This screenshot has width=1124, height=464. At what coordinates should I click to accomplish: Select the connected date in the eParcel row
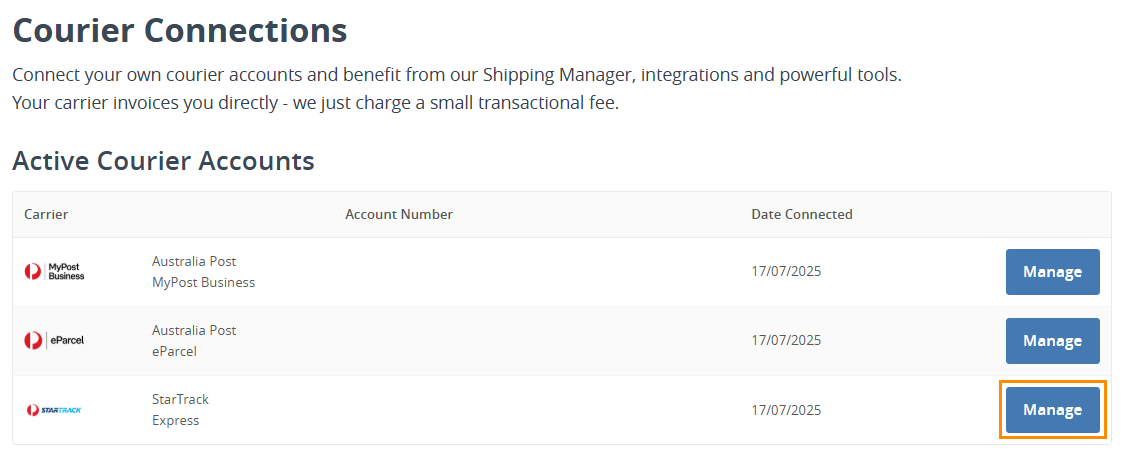coord(786,341)
